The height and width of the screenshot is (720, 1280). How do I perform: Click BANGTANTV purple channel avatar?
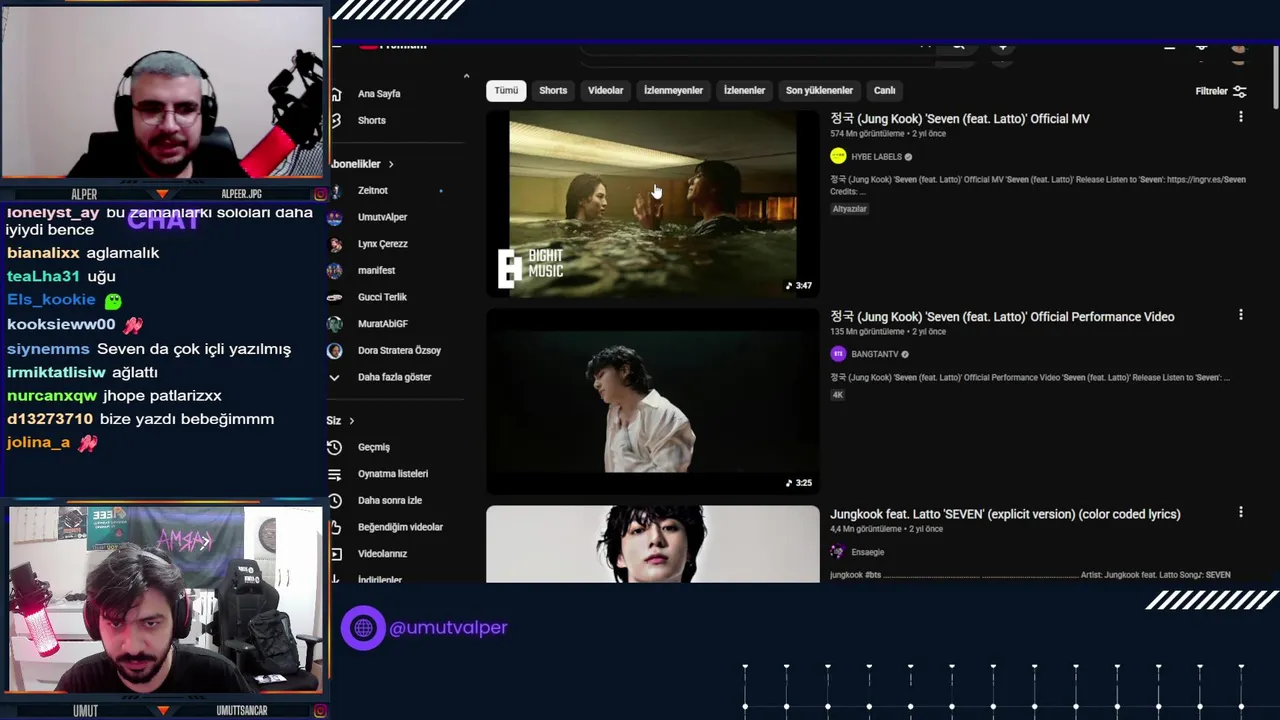click(838, 354)
